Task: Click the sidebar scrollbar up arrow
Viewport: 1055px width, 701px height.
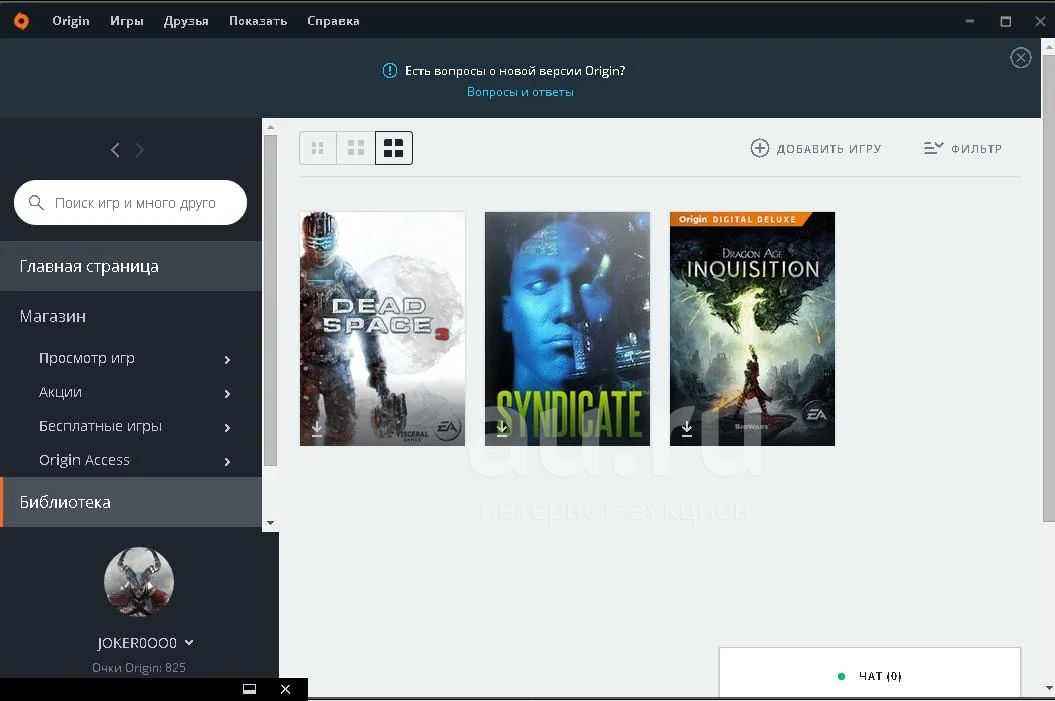Action: (270, 126)
